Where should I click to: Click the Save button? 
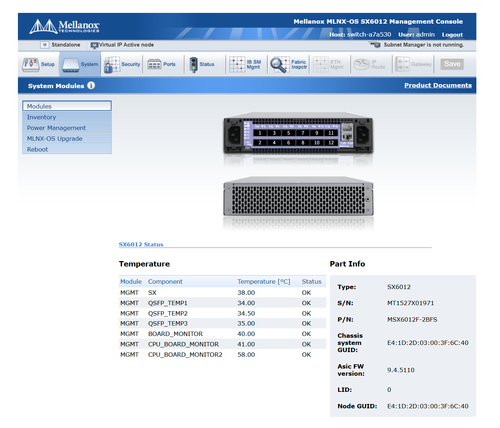coord(452,64)
